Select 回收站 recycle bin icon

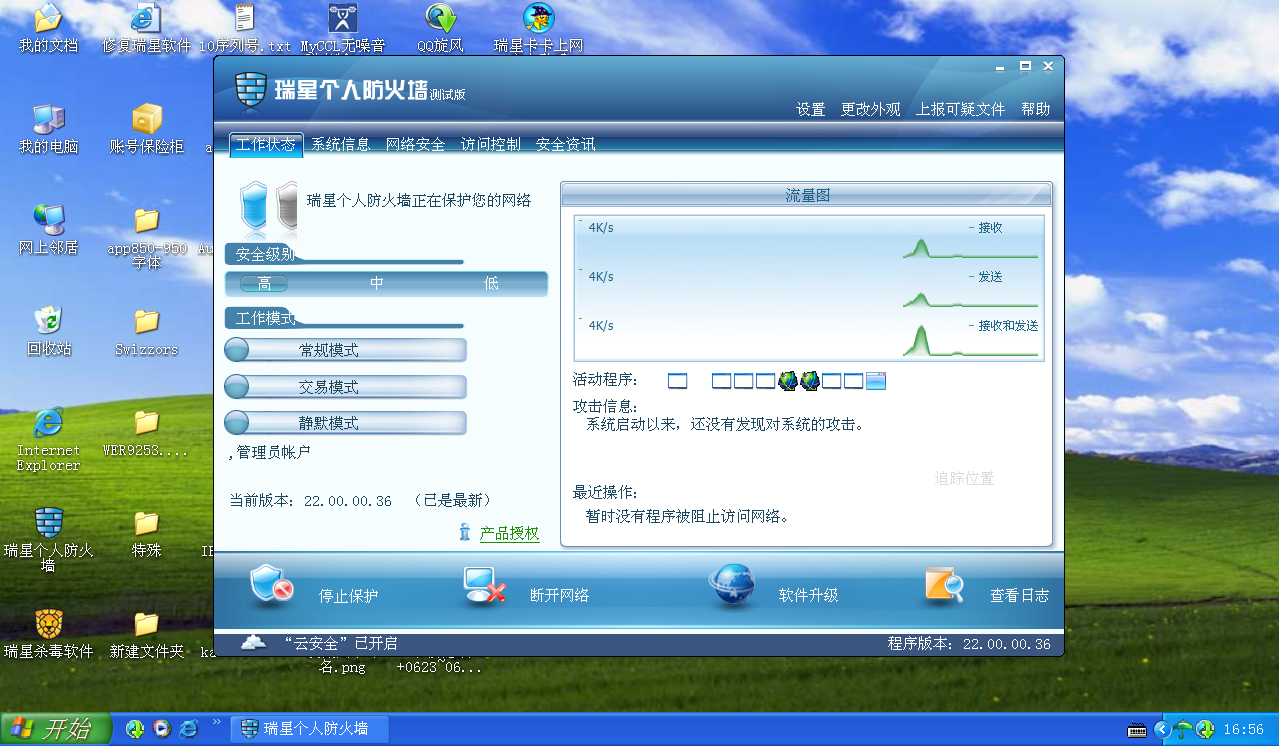(48, 331)
